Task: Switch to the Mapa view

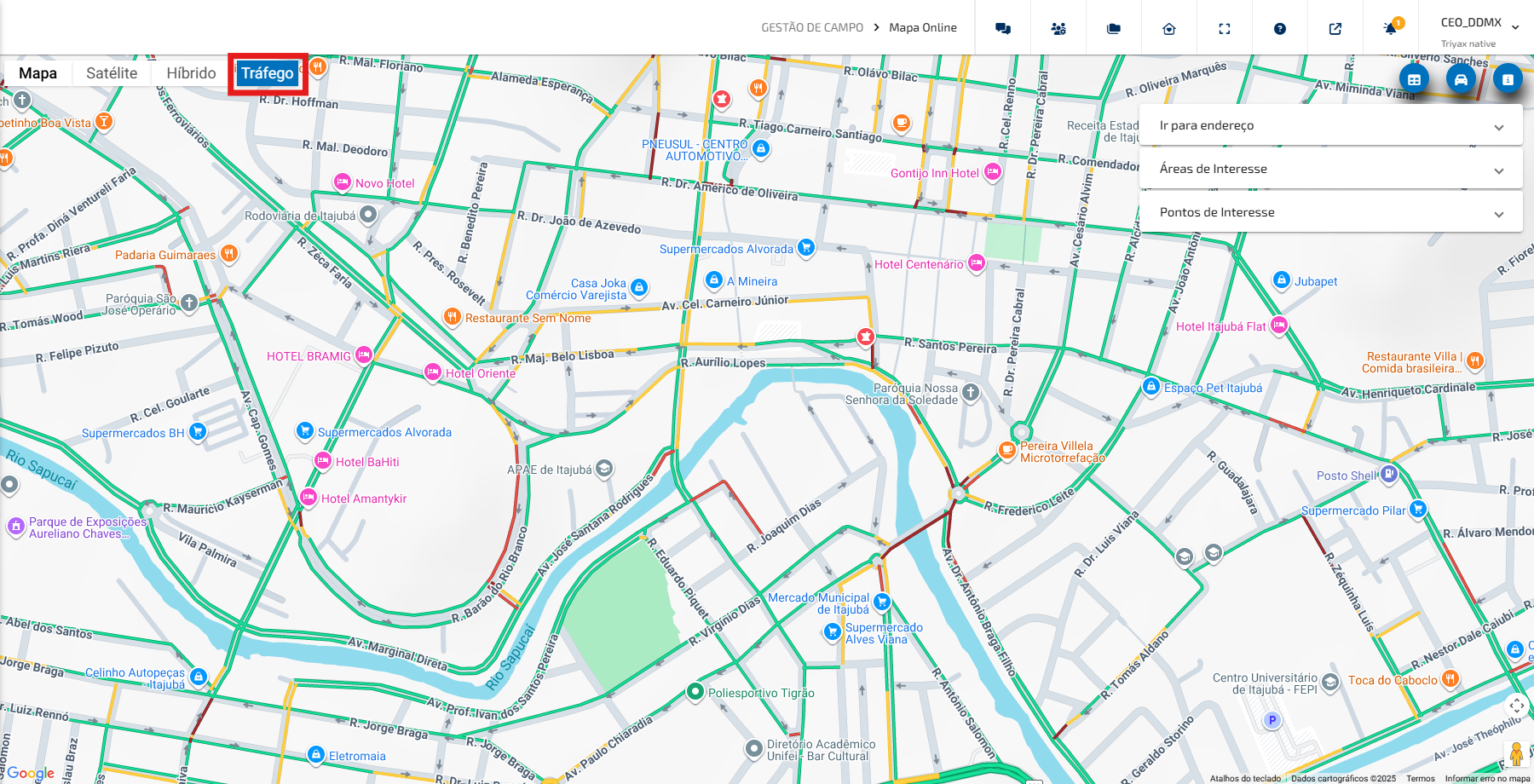Action: tap(38, 73)
